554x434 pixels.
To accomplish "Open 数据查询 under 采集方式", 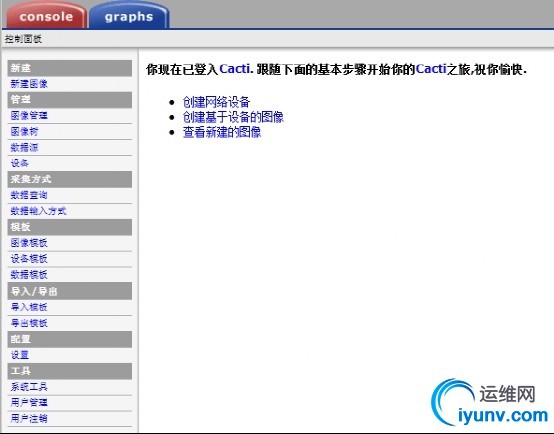I will click(x=29, y=195).
